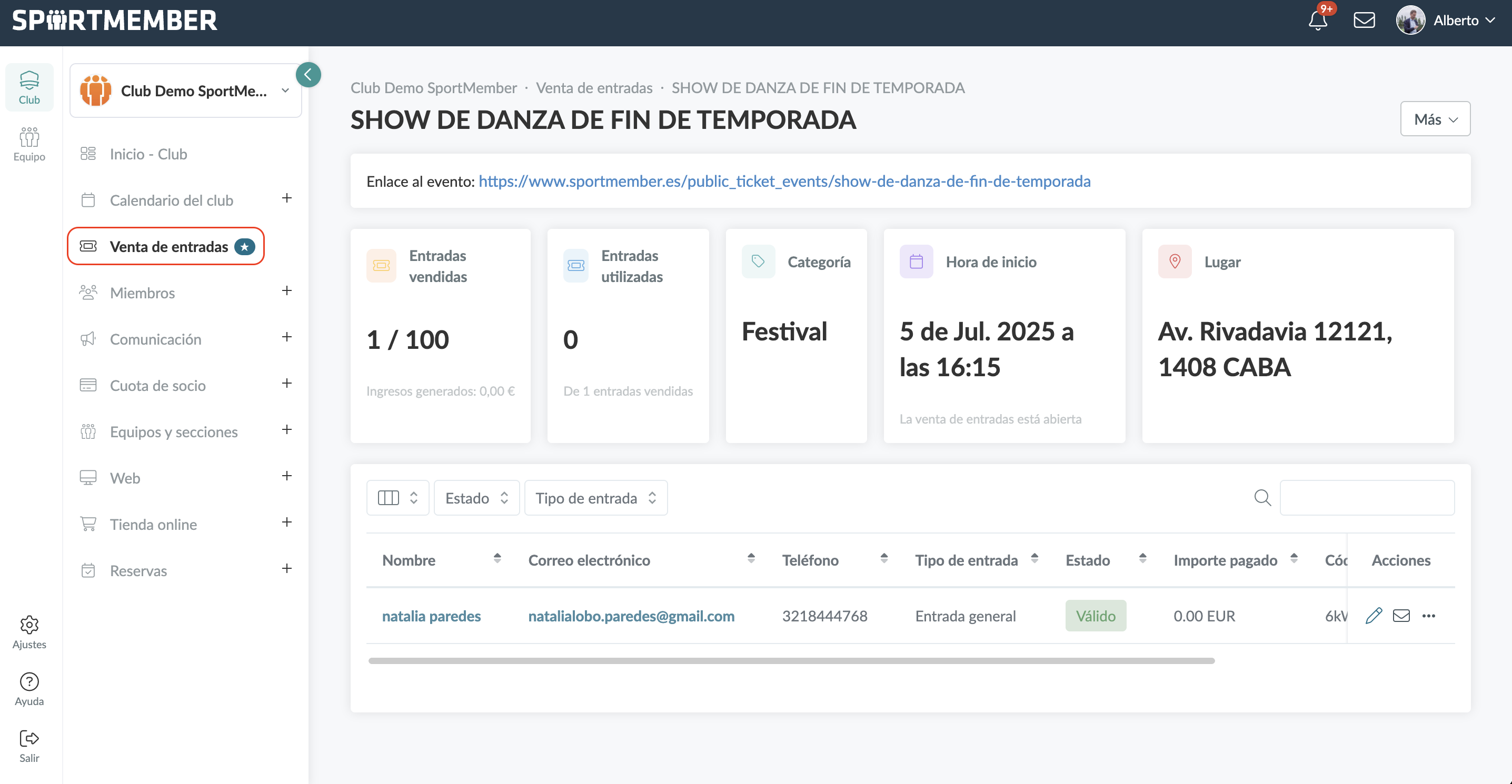Open the messages envelope in header
Screen dimensions: 1512x784
(x=1364, y=21)
